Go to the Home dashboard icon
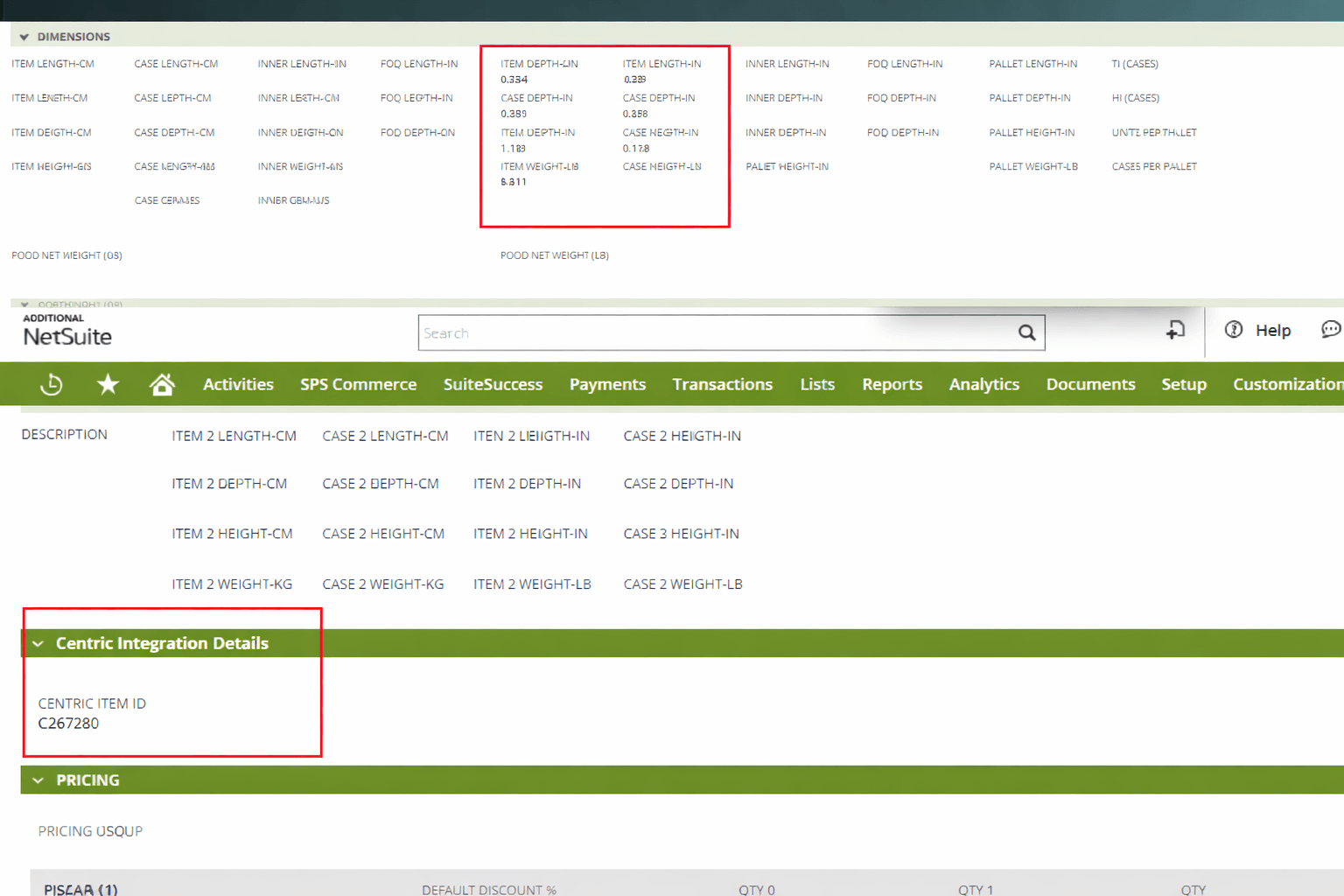1344x896 pixels. [162, 383]
